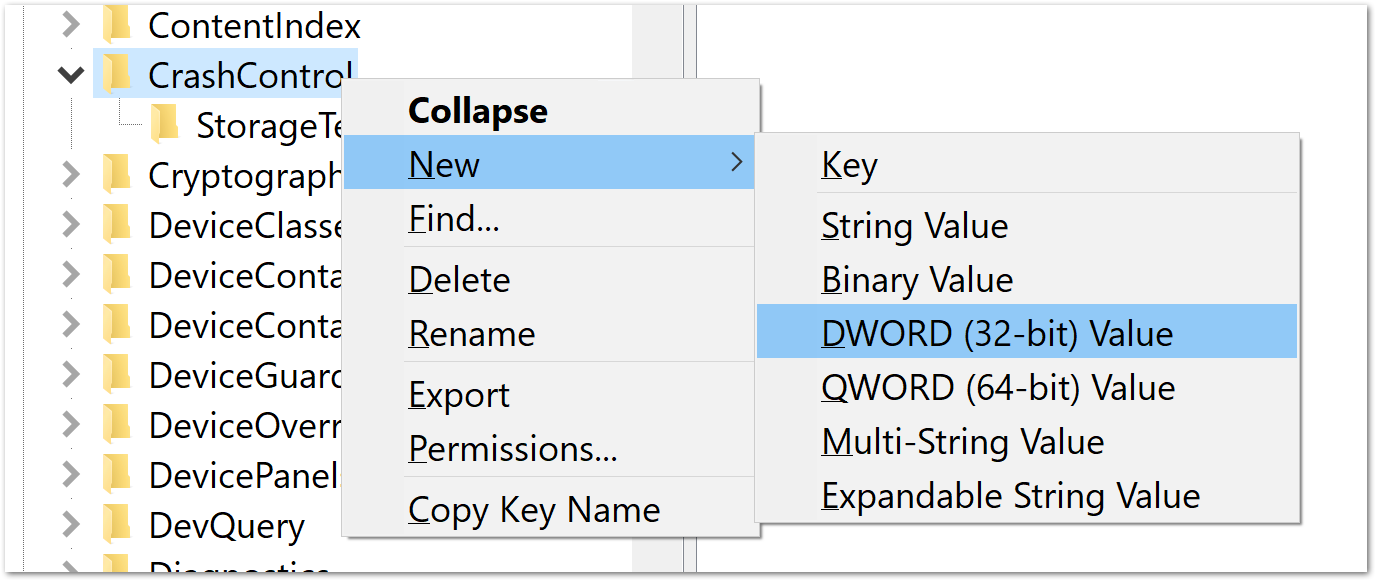Screen dimensions: 1376x581
Task: Expand the DeviceClasses tree node arrow
Action: [x=70, y=224]
